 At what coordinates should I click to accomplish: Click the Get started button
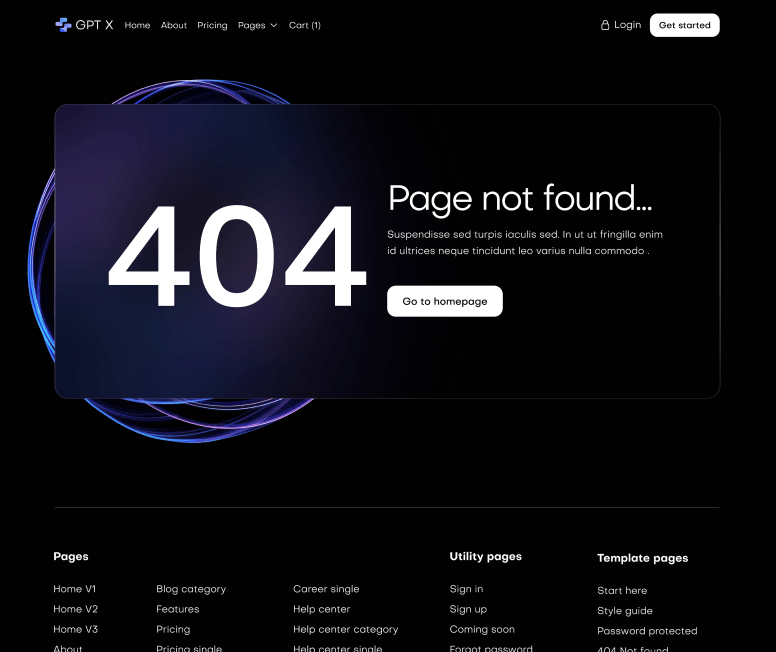tap(684, 25)
